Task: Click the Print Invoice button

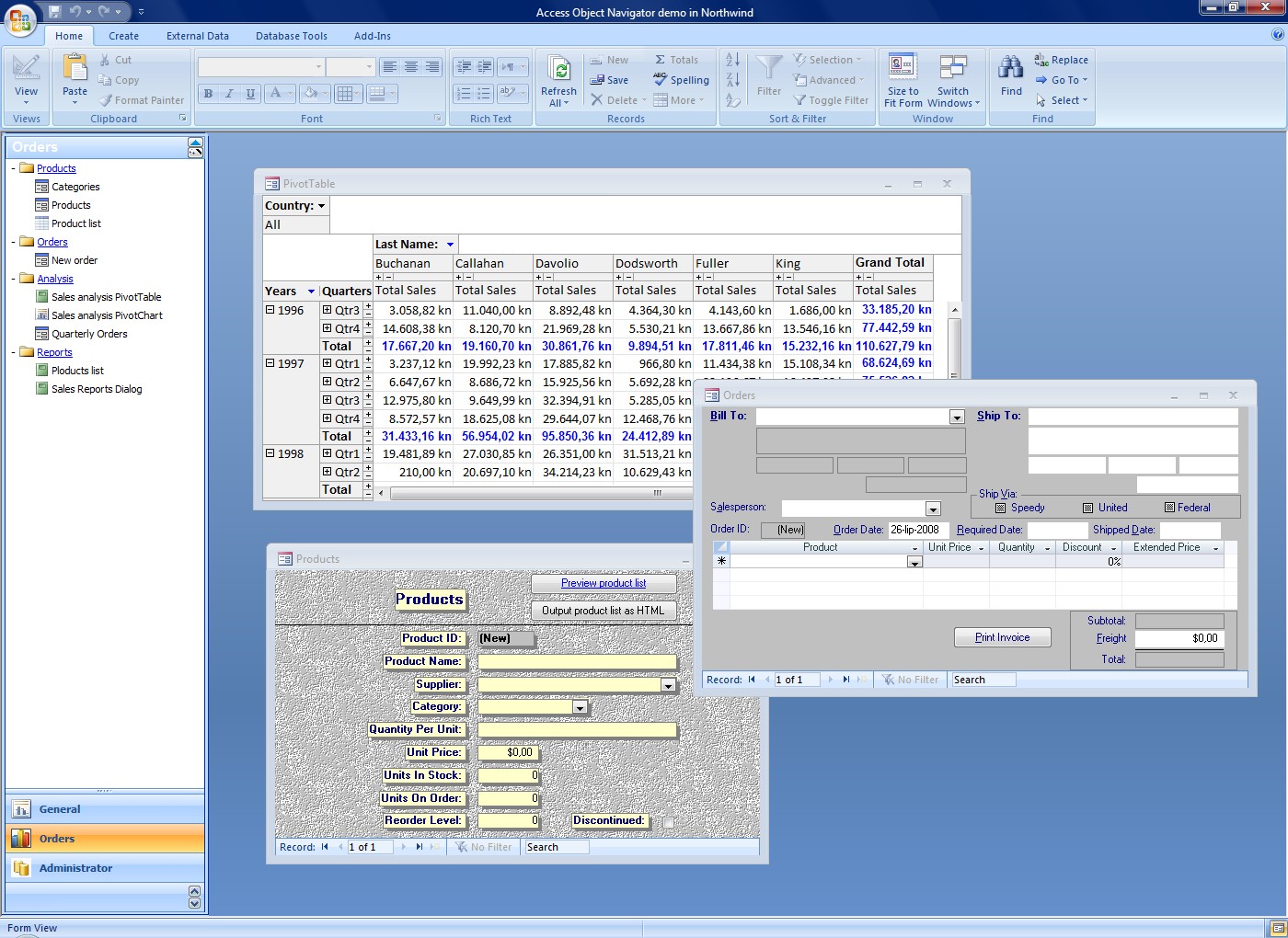Action: 1002,637
